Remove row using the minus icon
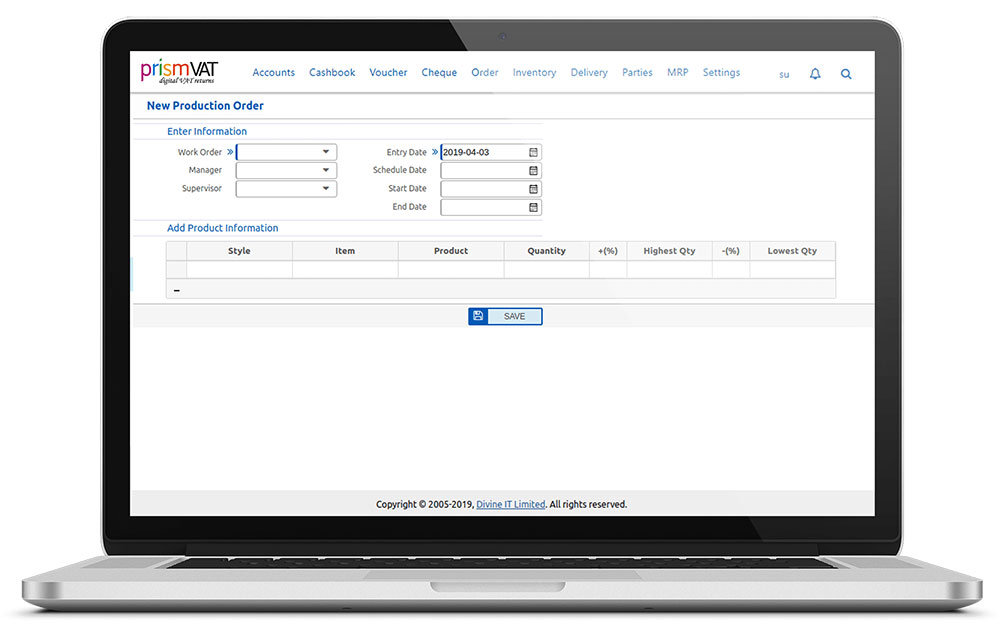Viewport: 1000px width, 638px height. tap(177, 290)
